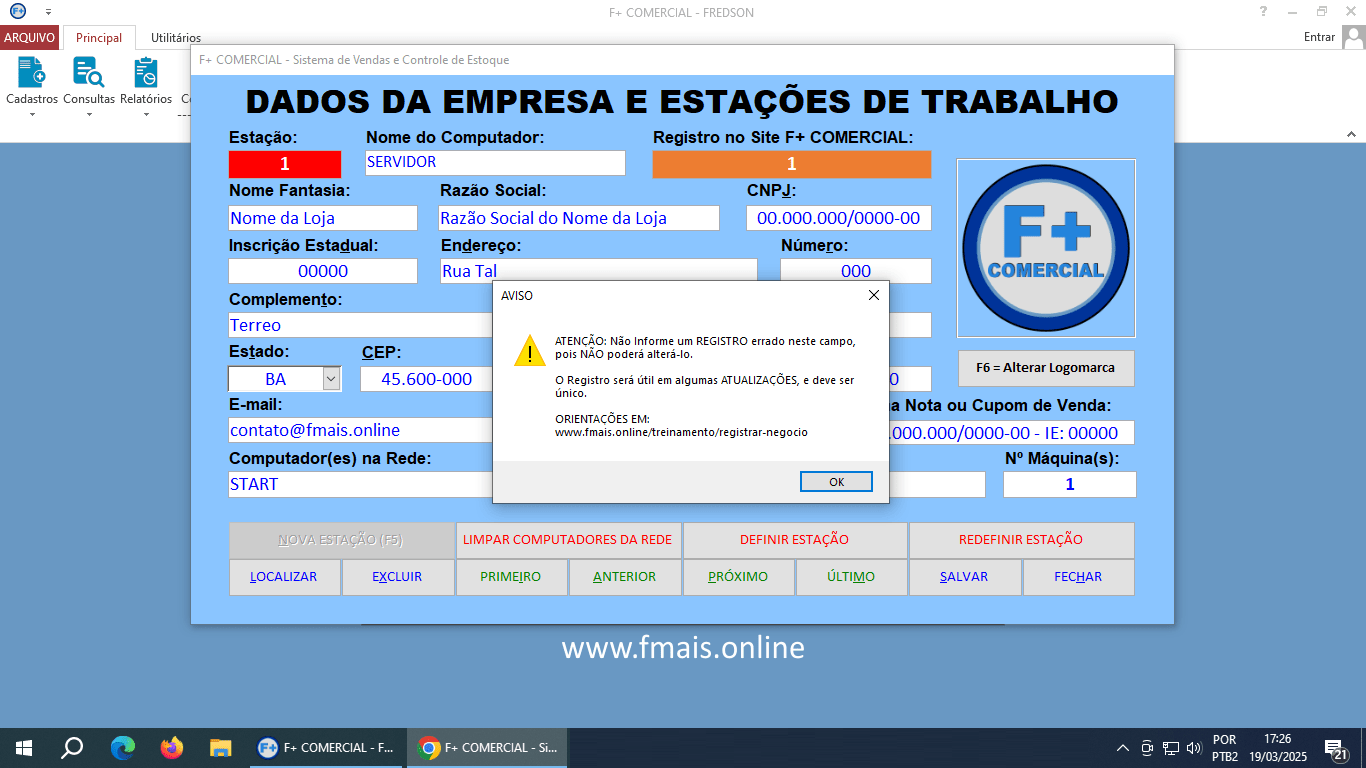Click Computador(es) na Rede field START
1366x768 pixels.
point(361,484)
